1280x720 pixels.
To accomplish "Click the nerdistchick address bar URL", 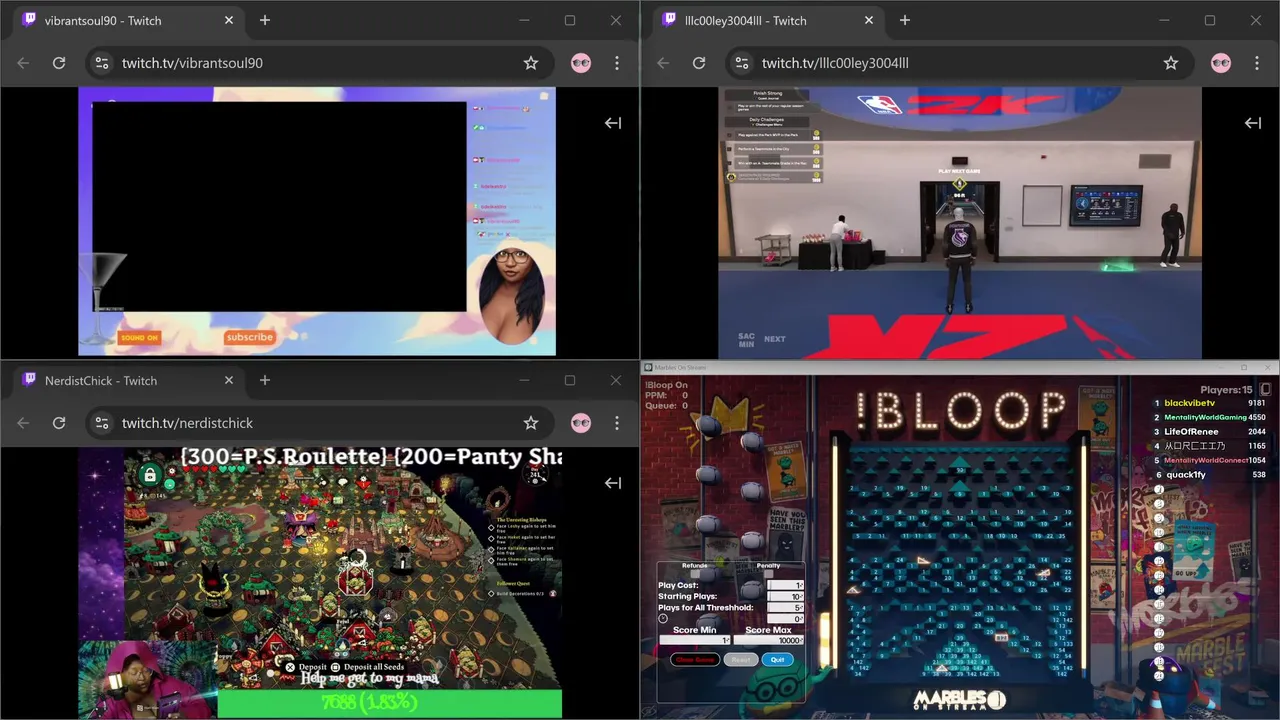I will [x=187, y=423].
